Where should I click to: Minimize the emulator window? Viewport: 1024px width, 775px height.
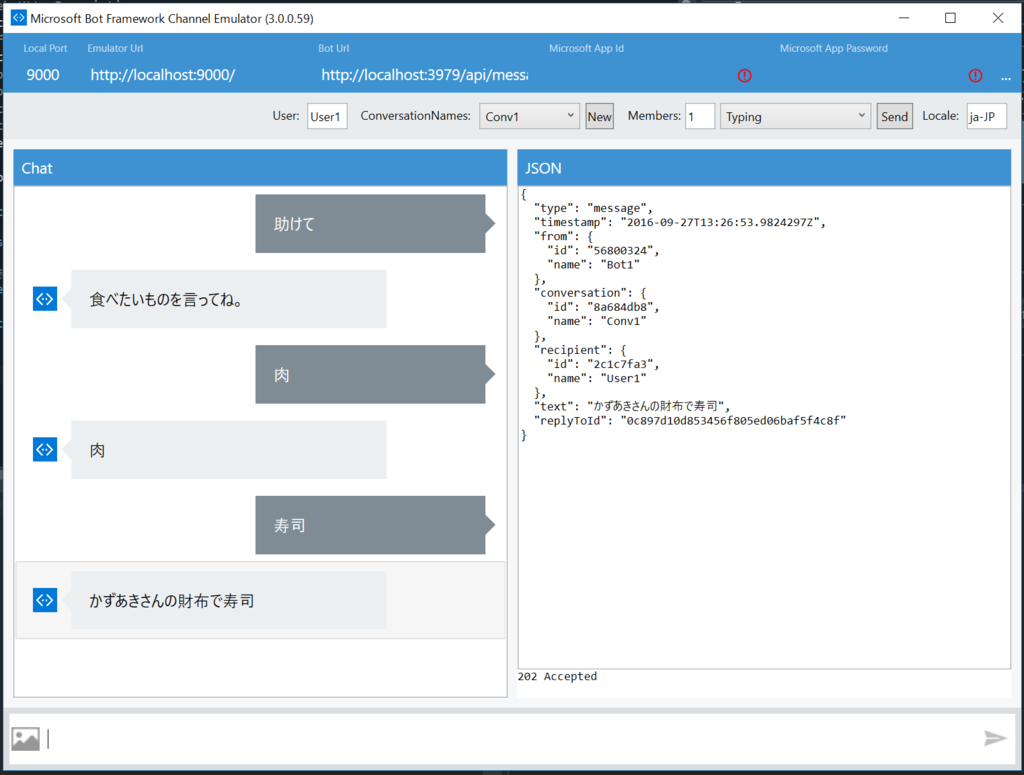click(x=904, y=18)
